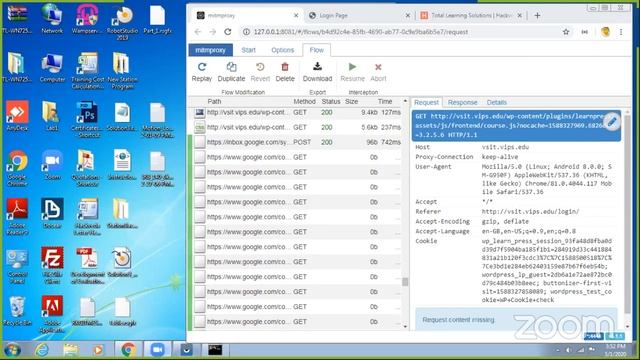Screen dimensions: 640x360
Task: Click the browser address bar URL
Action: (360, 32)
